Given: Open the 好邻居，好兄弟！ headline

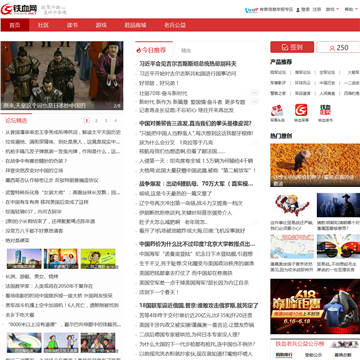Looking at the screenshot, I should coord(159,83).
